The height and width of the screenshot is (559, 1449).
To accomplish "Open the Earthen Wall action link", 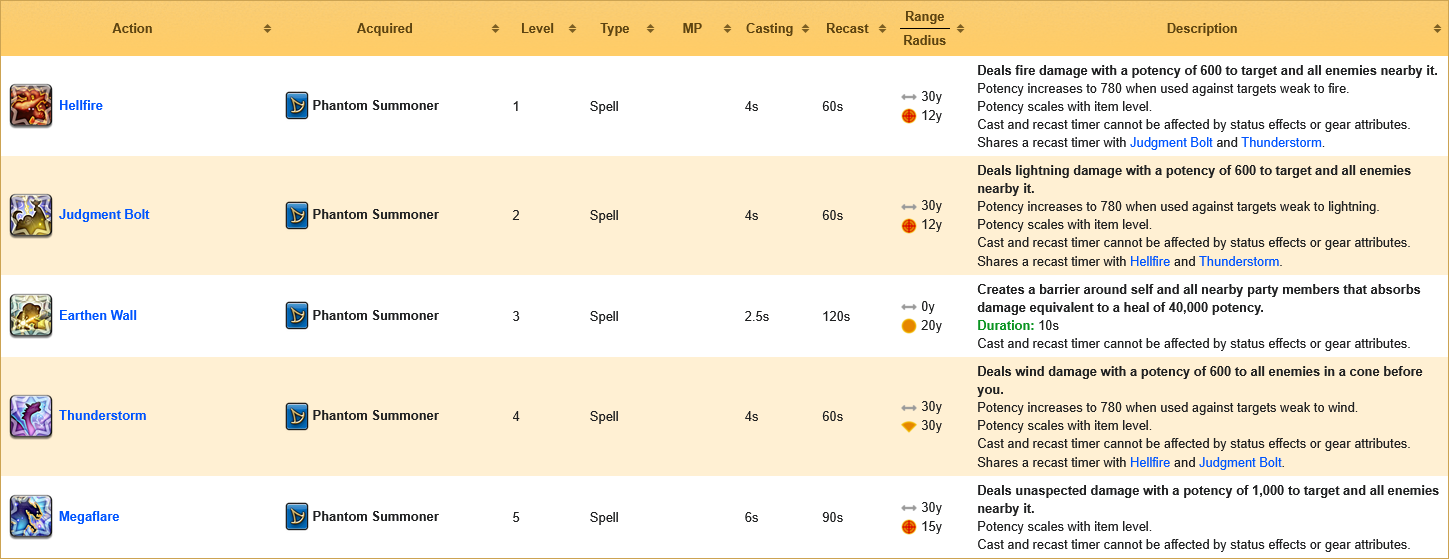I will click(x=98, y=316).
